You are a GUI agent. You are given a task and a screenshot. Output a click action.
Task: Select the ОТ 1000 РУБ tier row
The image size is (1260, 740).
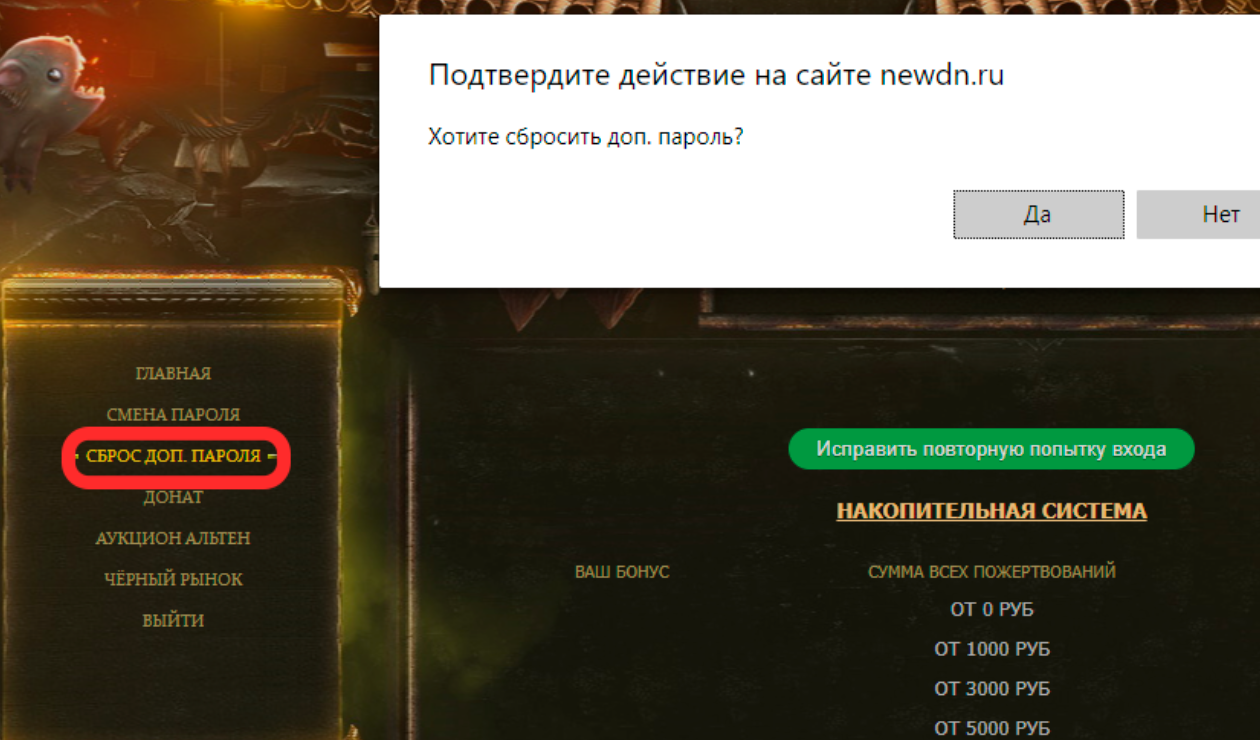(991, 649)
